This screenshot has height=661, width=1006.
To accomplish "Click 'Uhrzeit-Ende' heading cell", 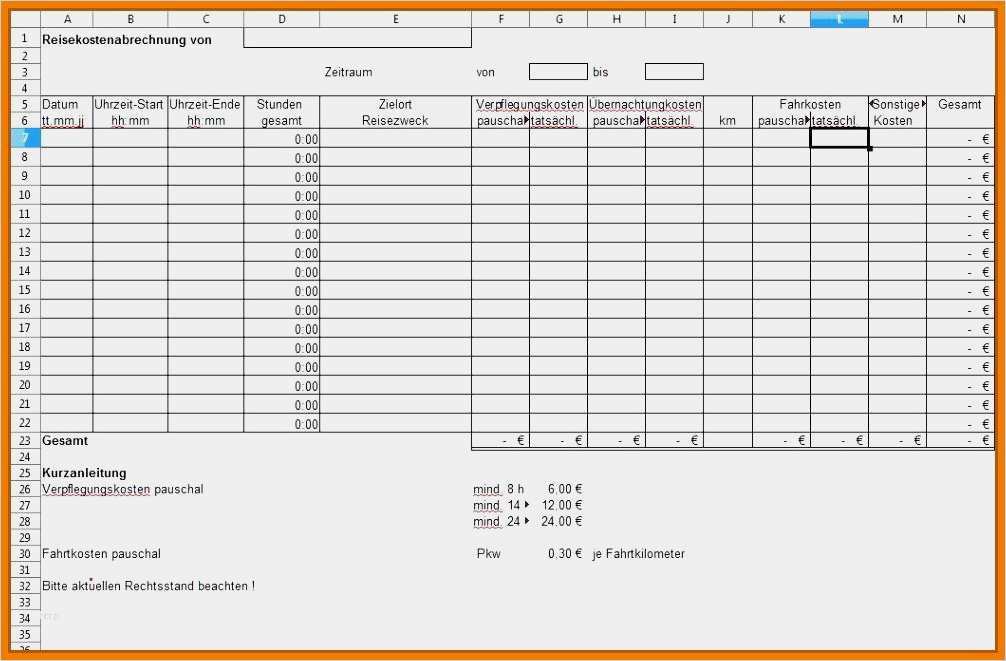I will tap(205, 104).
